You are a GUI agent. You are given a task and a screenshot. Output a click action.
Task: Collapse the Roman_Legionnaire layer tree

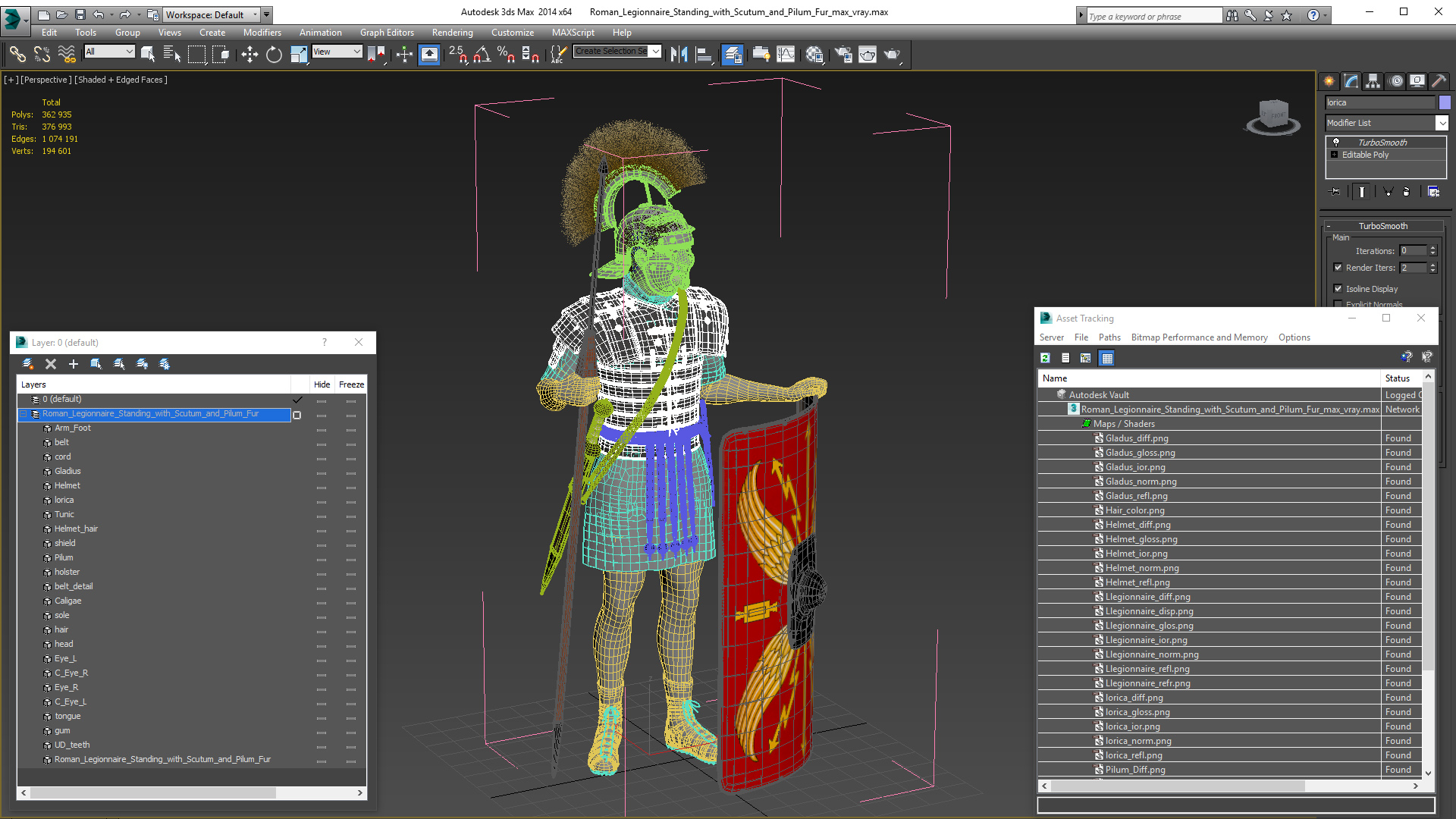coord(24,414)
